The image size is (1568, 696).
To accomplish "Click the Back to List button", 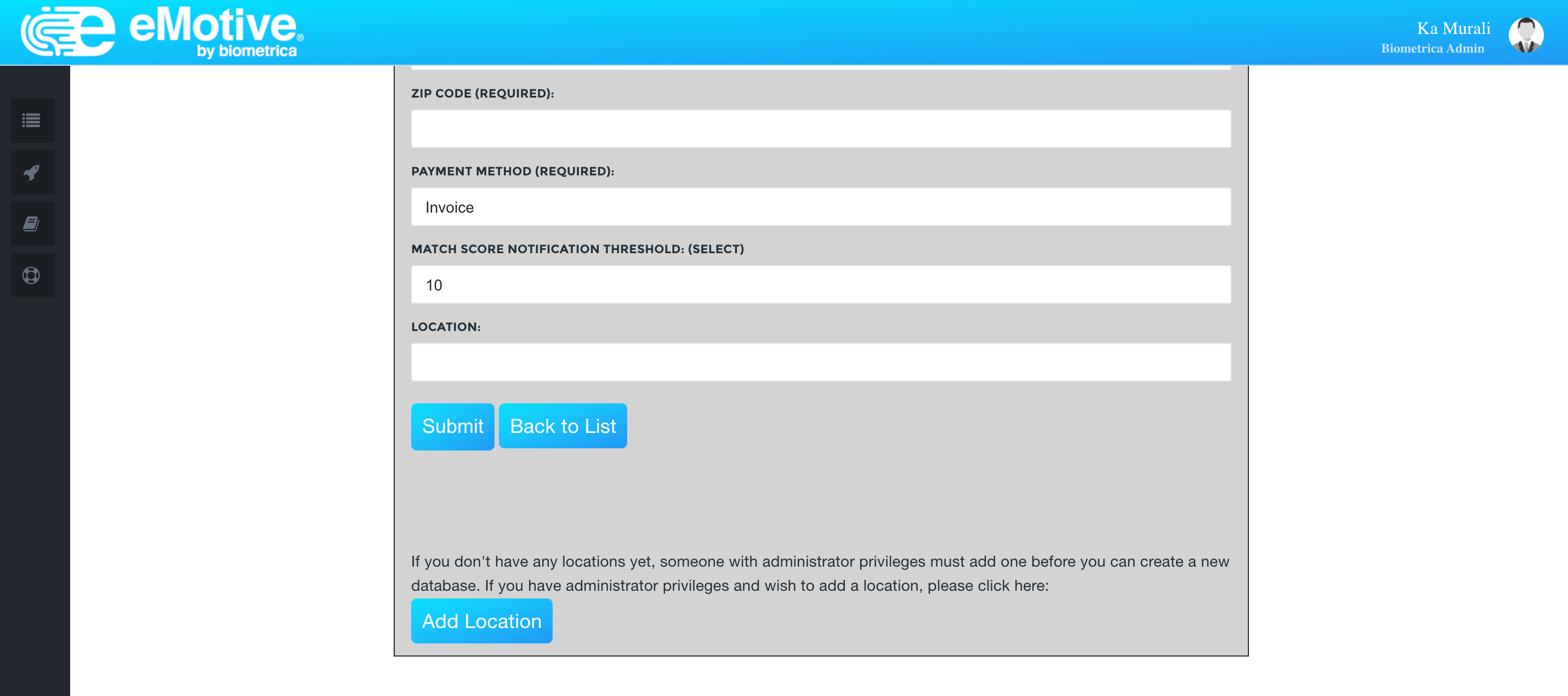I will (563, 426).
